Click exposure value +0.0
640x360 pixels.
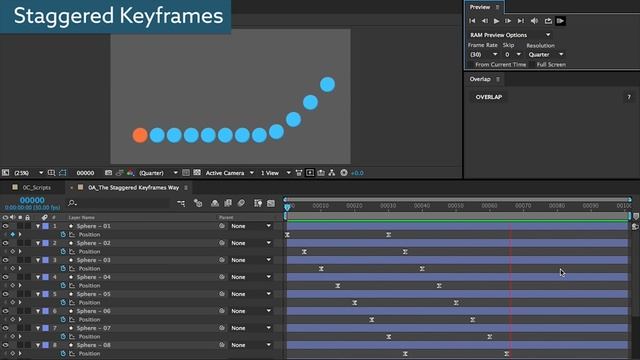point(357,173)
